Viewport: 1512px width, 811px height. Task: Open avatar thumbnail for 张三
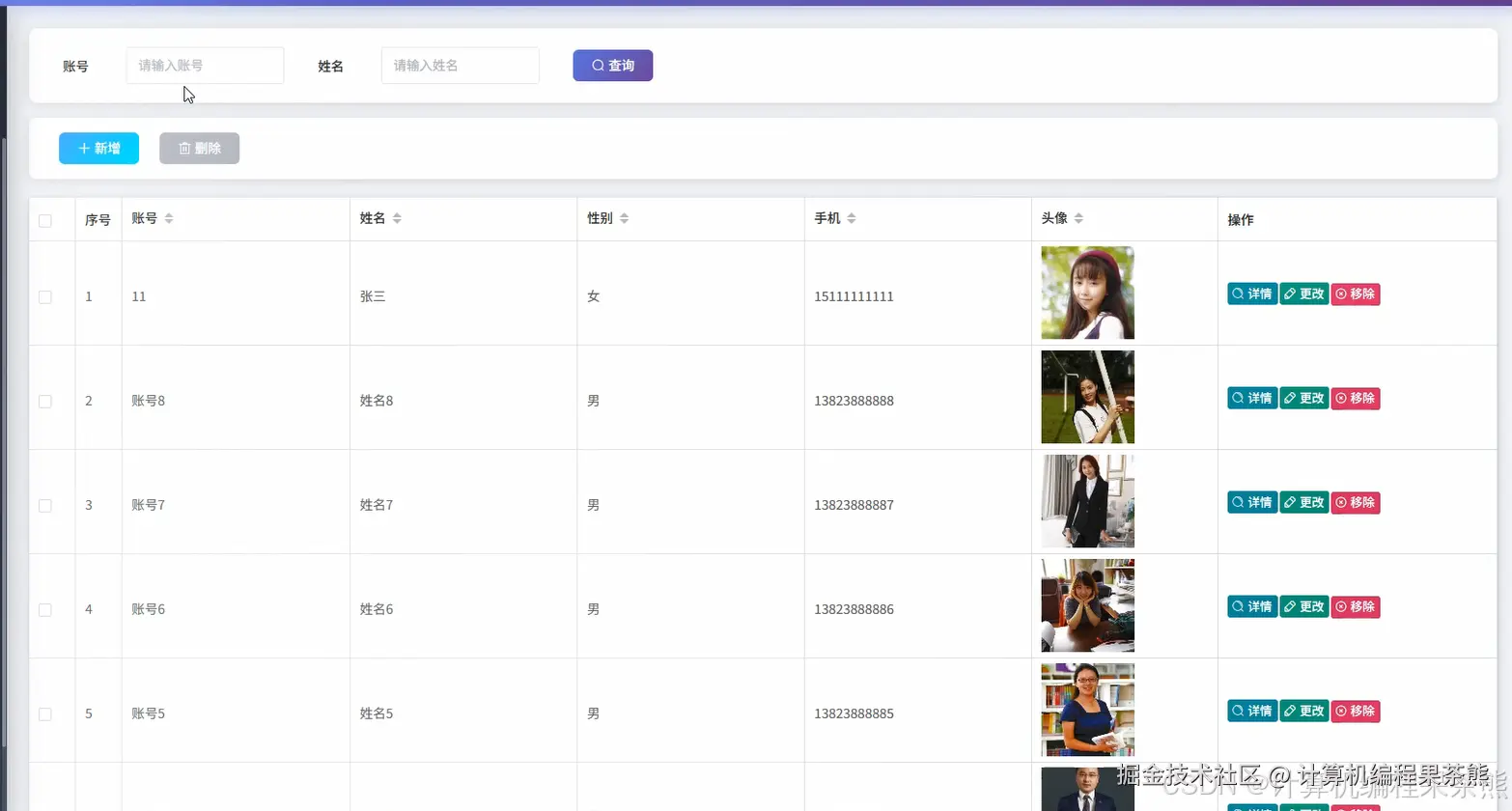[1087, 293]
